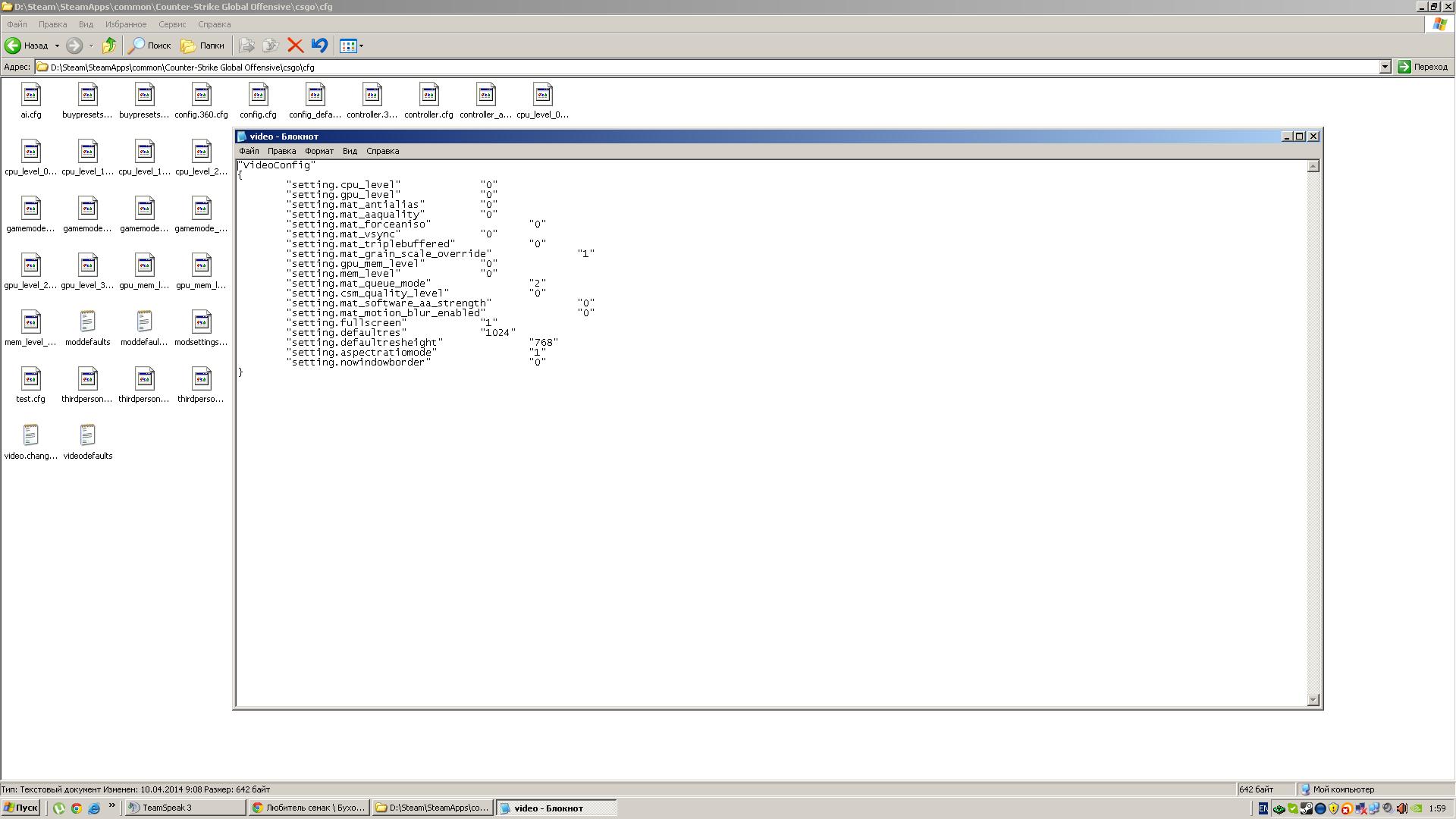Click the Up folder toolbar icon
The height and width of the screenshot is (819, 1456).
click(x=109, y=45)
